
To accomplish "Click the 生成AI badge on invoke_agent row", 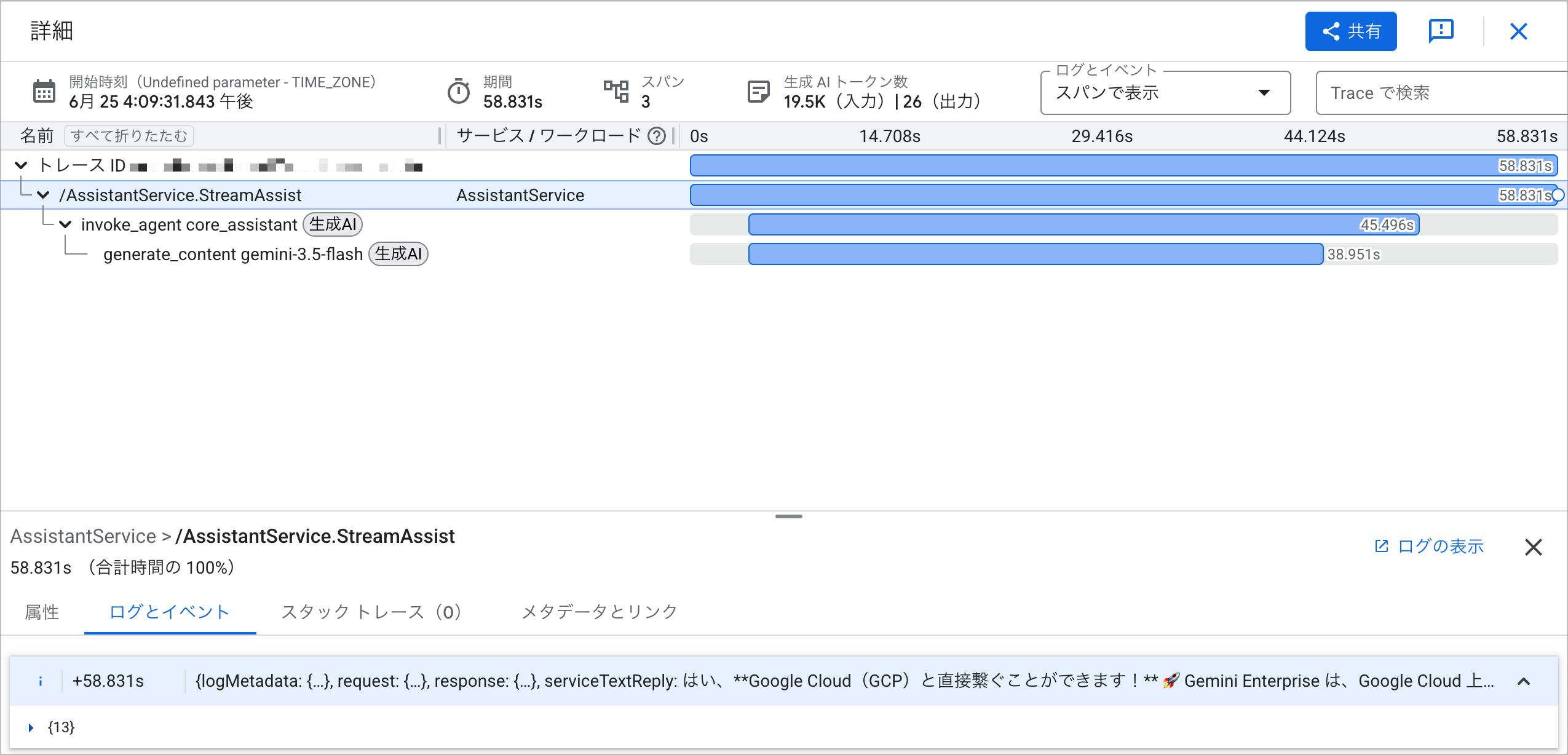I will click(333, 224).
